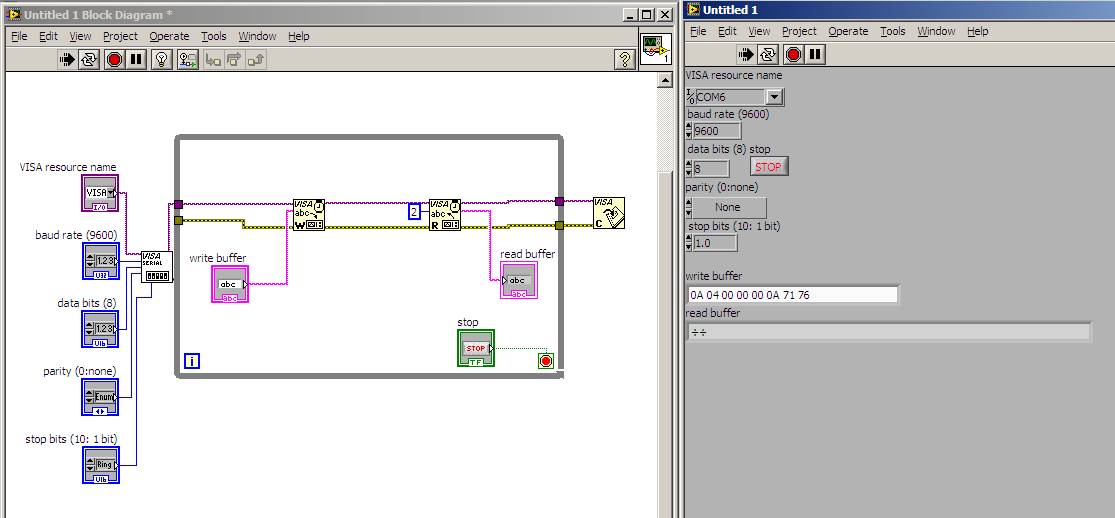Click Run Continuously on front panel toolbar
1115x518 pixels.
[768, 54]
